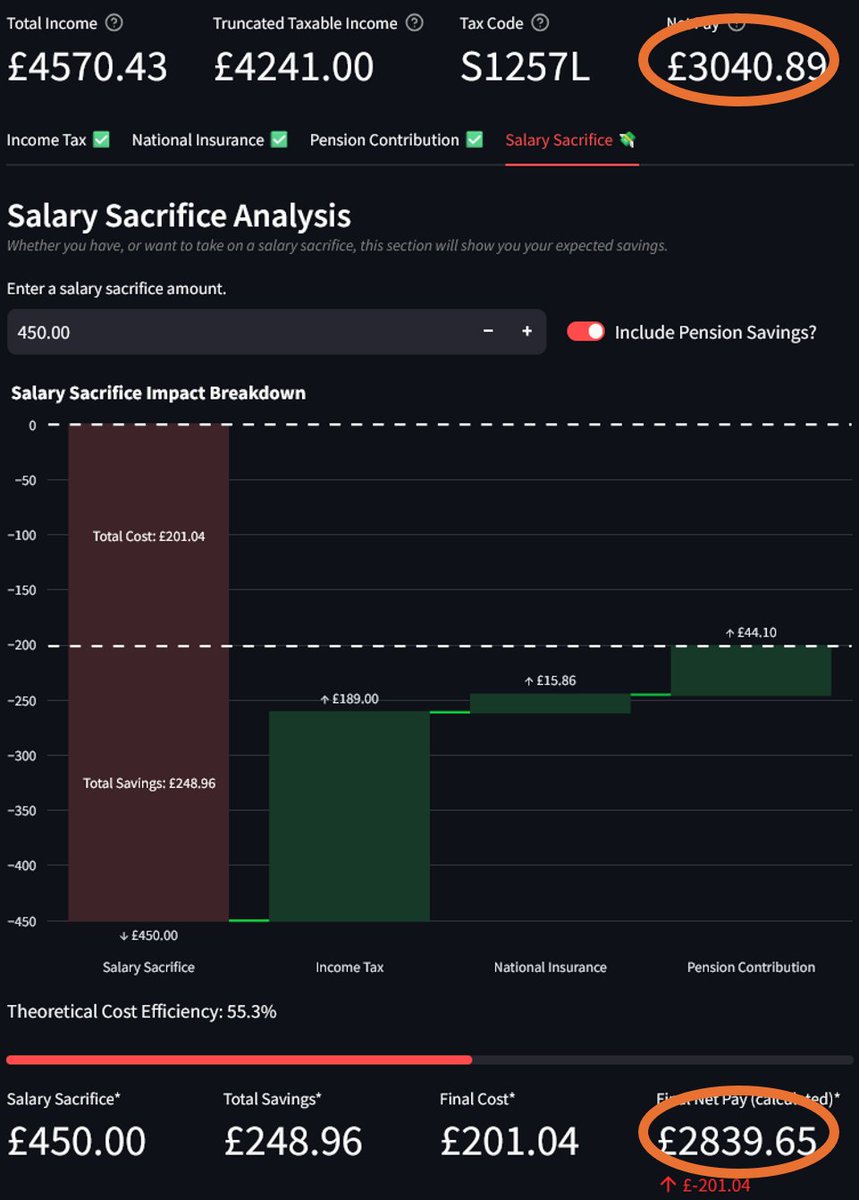Viewport: 859px width, 1200px height.
Task: Click the National Insurance bar in the chart
Action: coord(550,703)
